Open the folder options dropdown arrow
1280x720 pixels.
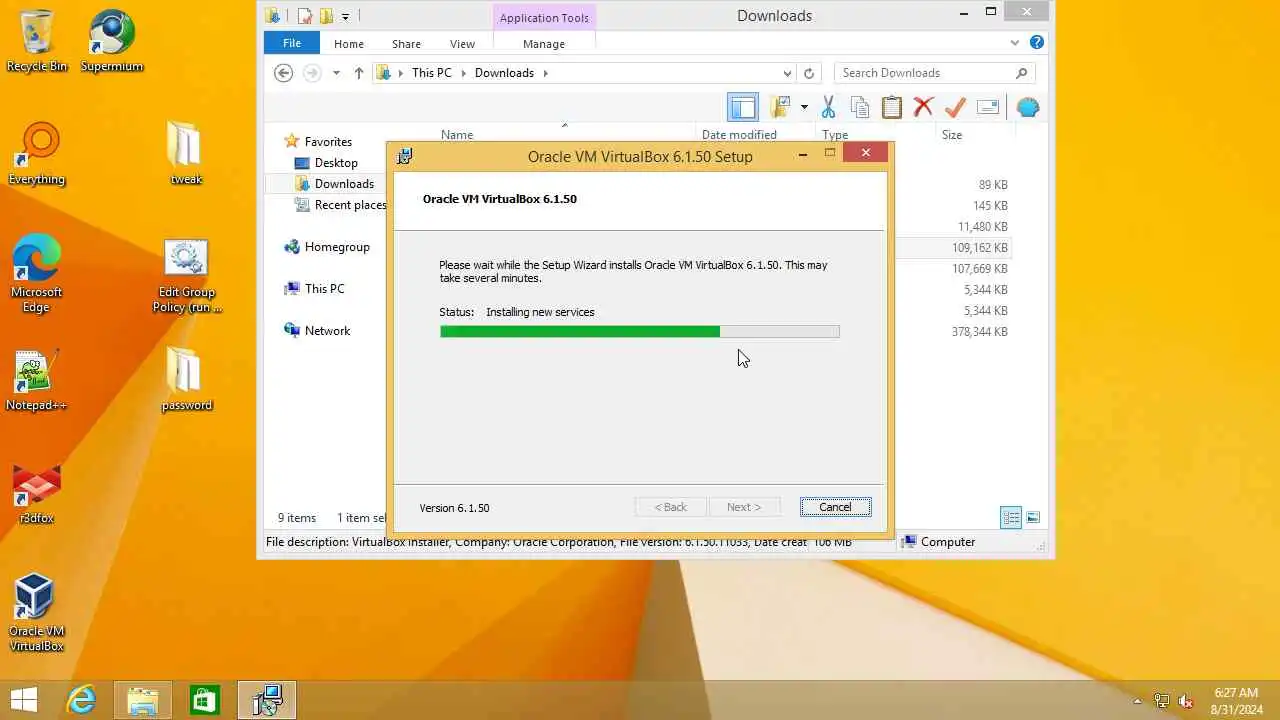tap(804, 107)
